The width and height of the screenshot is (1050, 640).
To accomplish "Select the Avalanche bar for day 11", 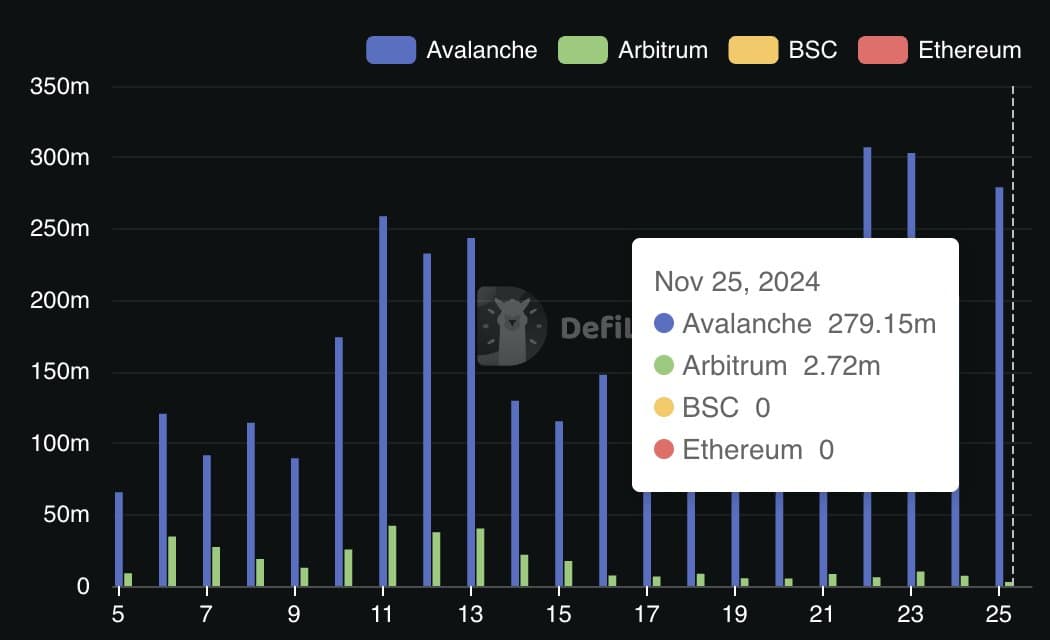I will click(x=383, y=401).
